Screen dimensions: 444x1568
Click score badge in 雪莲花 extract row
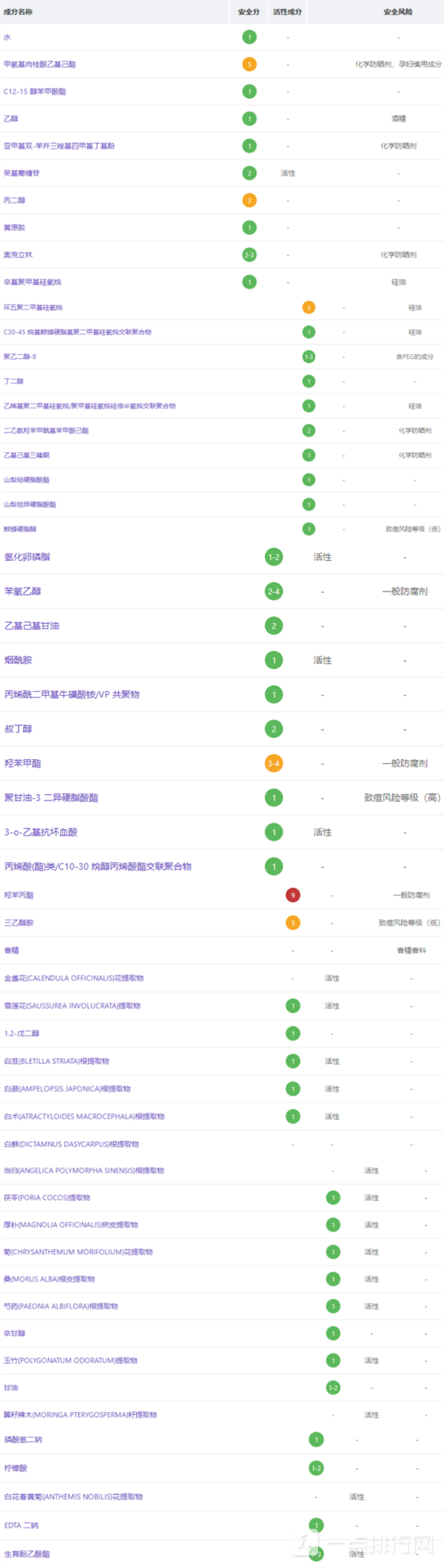point(293,1006)
